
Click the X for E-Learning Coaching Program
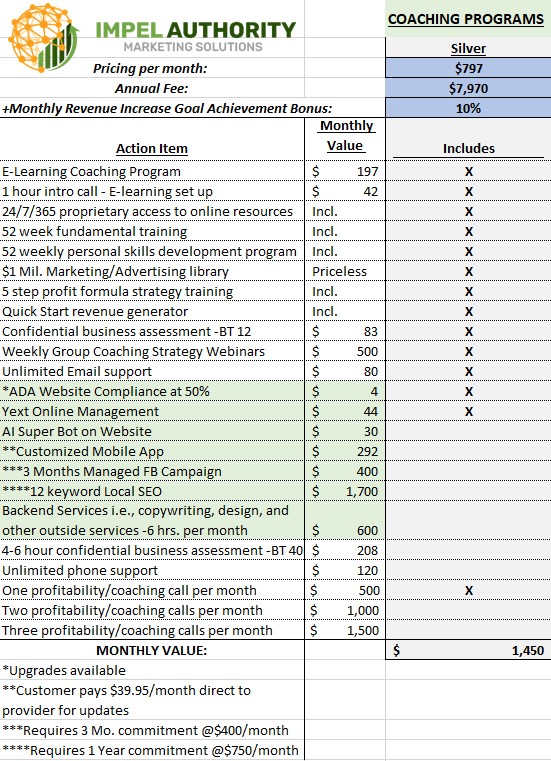pos(468,172)
